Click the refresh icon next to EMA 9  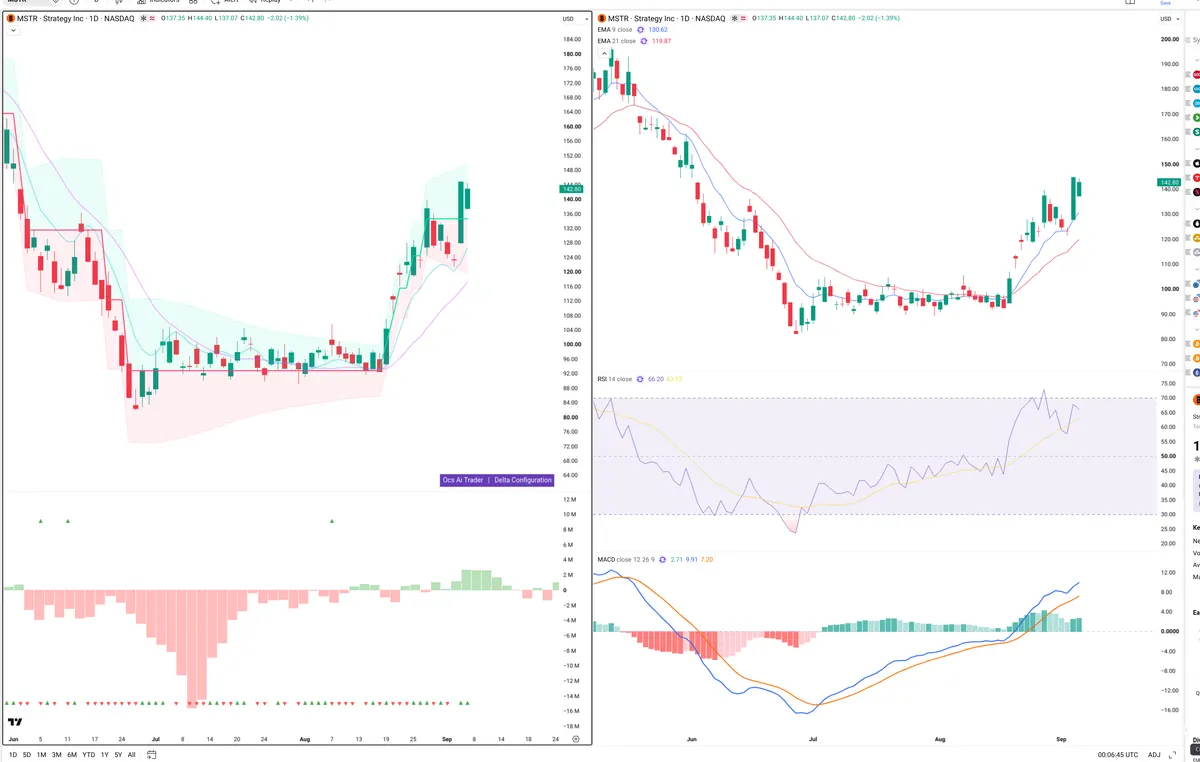point(640,30)
